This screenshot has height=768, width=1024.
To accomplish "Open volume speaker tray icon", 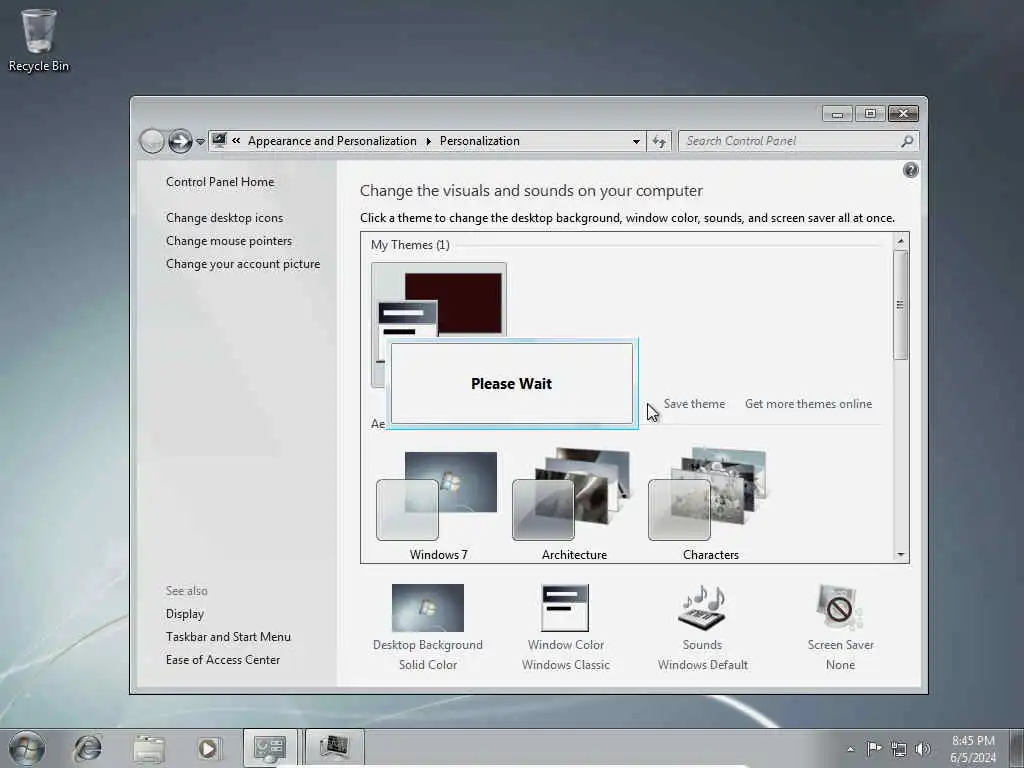I will (x=922, y=749).
